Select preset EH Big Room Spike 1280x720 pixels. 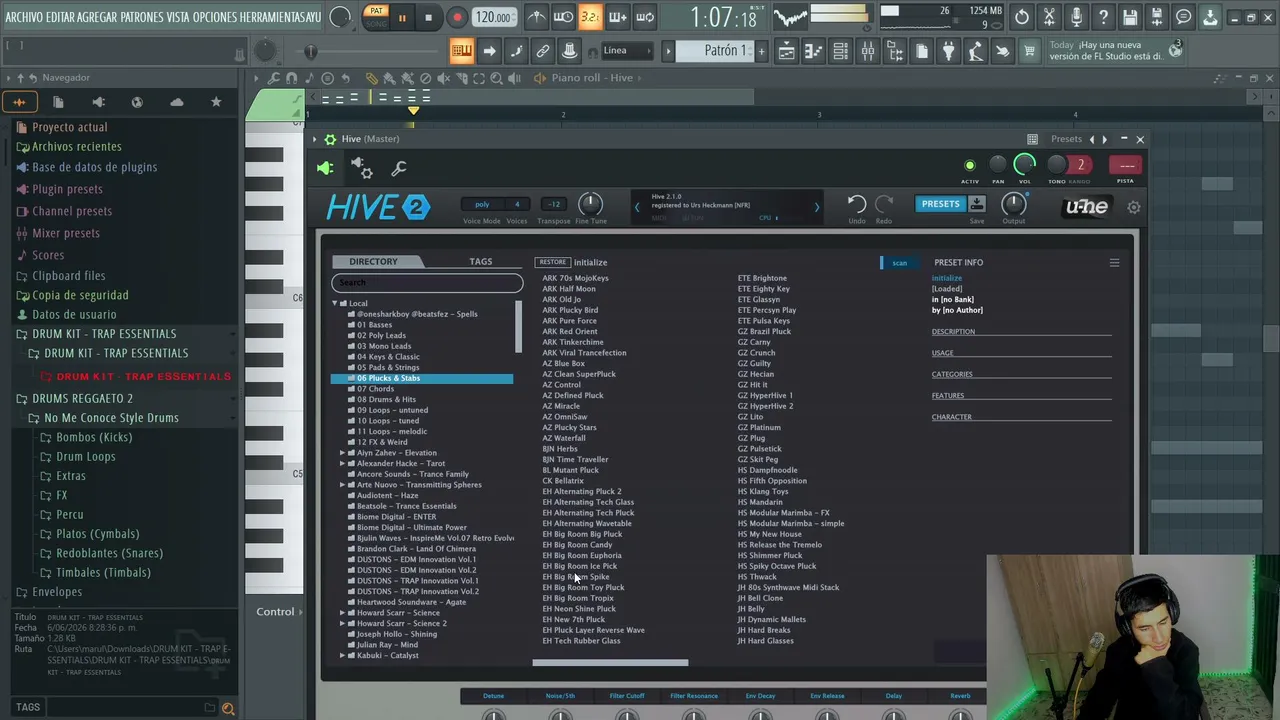pos(575,577)
